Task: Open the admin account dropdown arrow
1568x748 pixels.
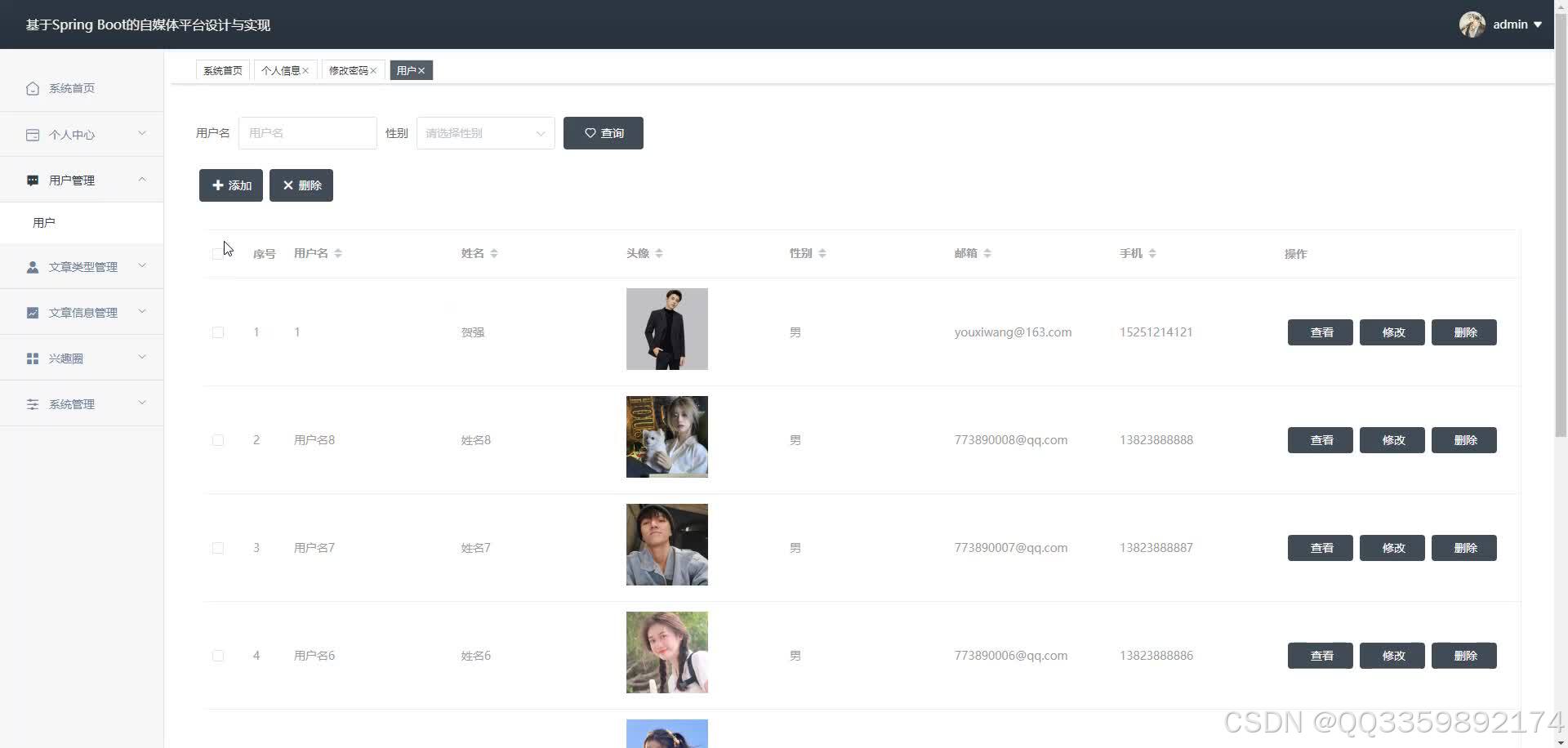Action: click(1538, 24)
